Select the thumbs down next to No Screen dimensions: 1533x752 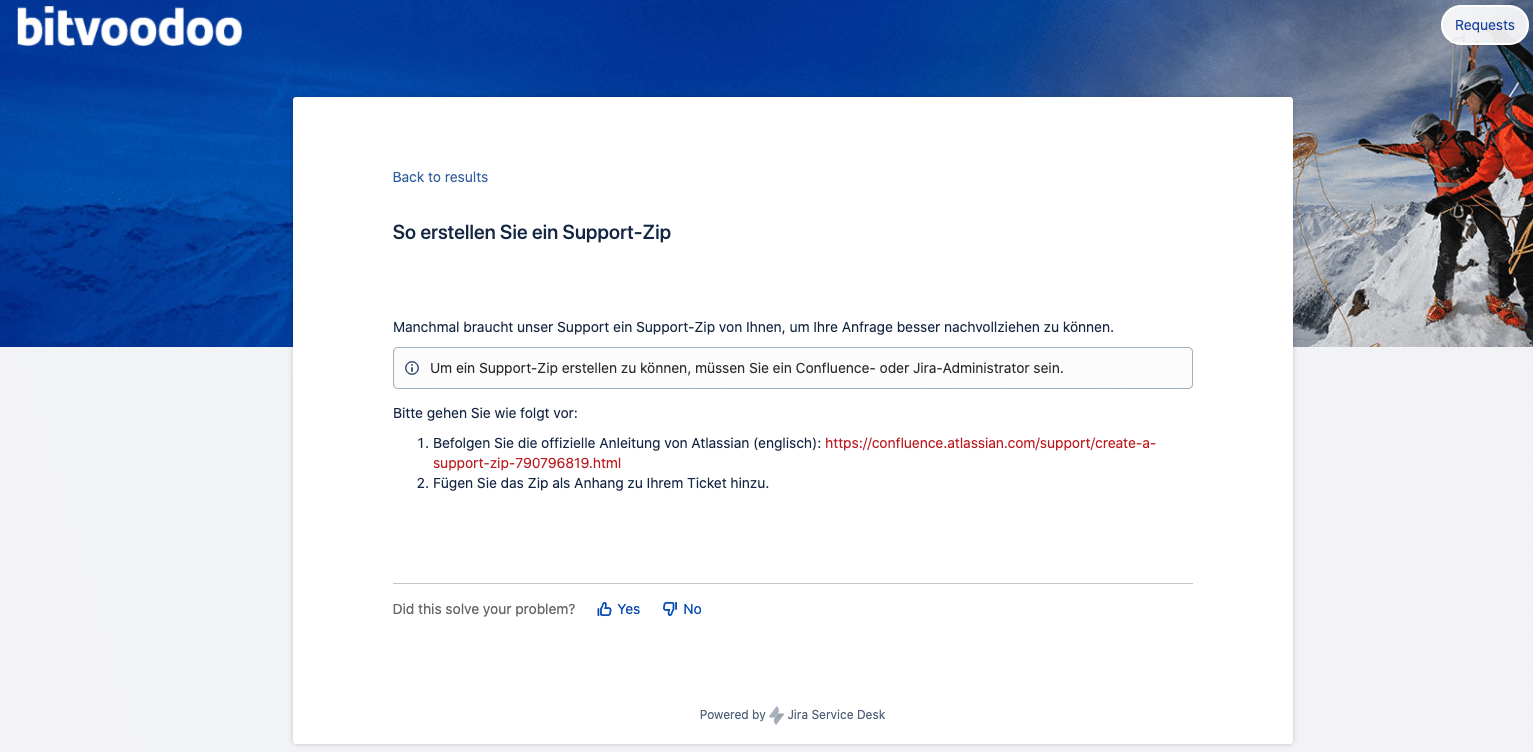[667, 608]
